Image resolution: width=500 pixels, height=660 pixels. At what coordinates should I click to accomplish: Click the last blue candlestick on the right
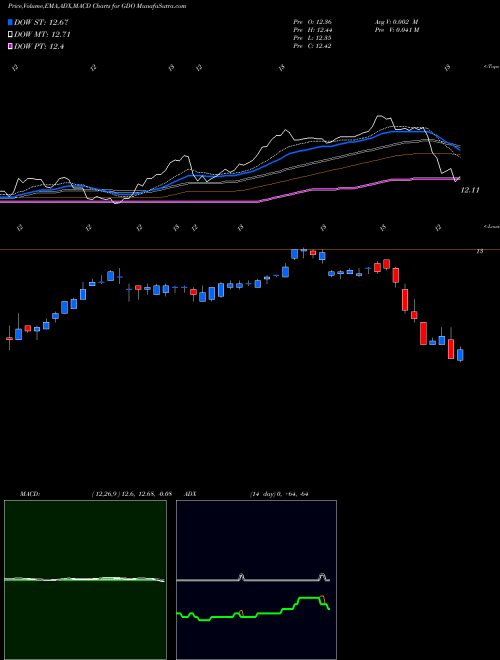tap(460, 354)
